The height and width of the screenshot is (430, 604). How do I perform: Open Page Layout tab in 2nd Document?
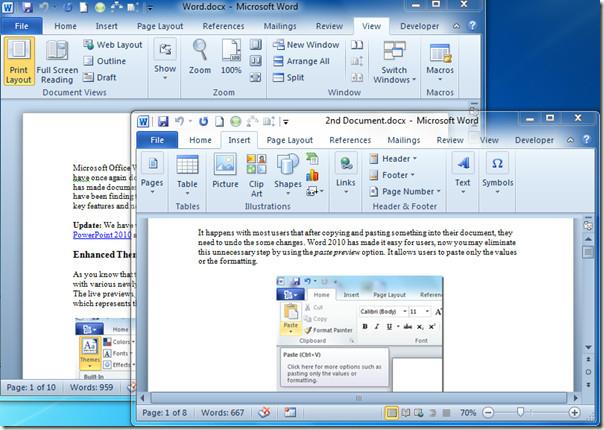[290, 141]
